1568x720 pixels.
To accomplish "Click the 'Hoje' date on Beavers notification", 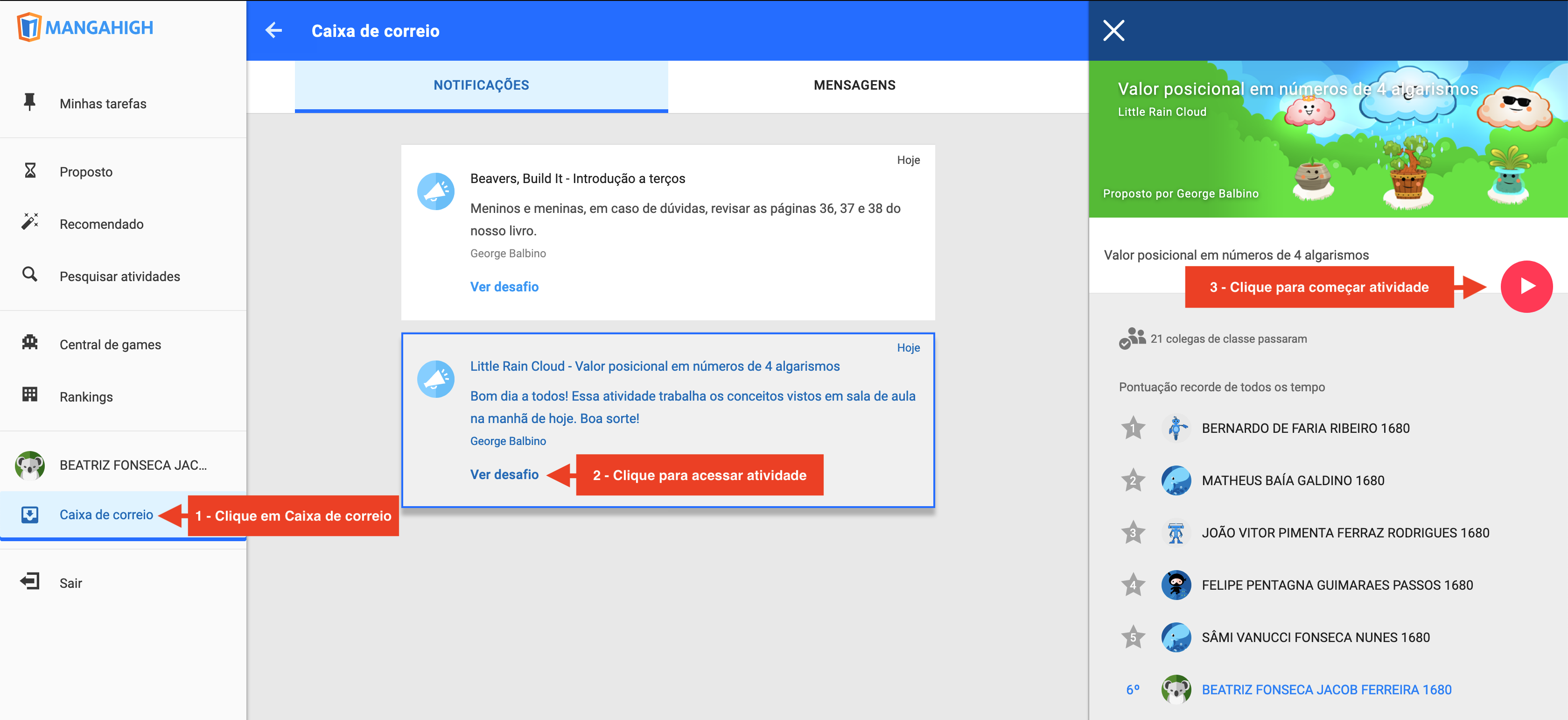I will point(908,160).
